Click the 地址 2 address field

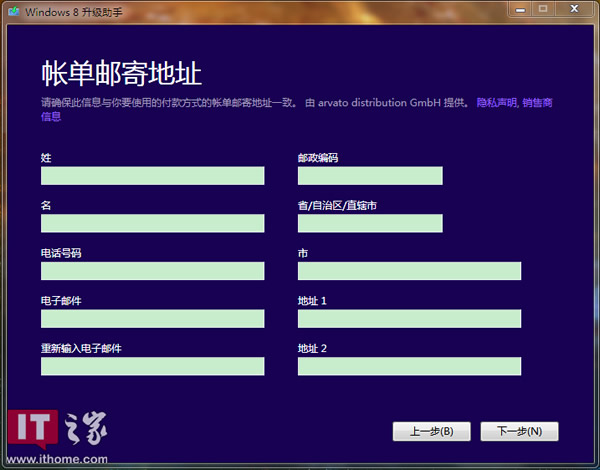(x=409, y=366)
